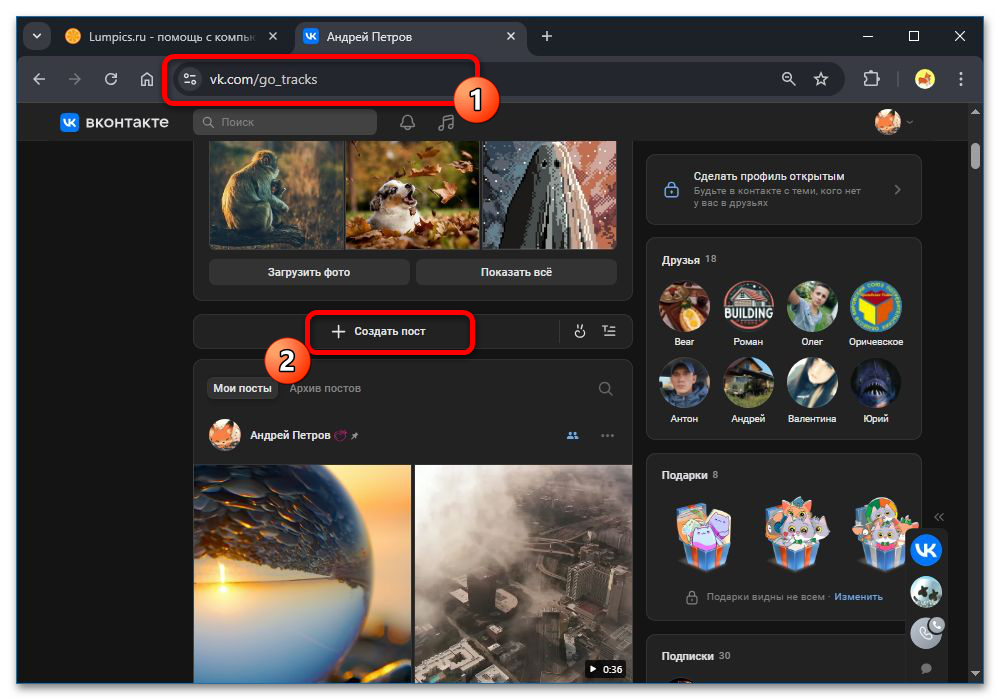1000x700 pixels.
Task: Switch to the Мои посты tab
Action: point(242,388)
